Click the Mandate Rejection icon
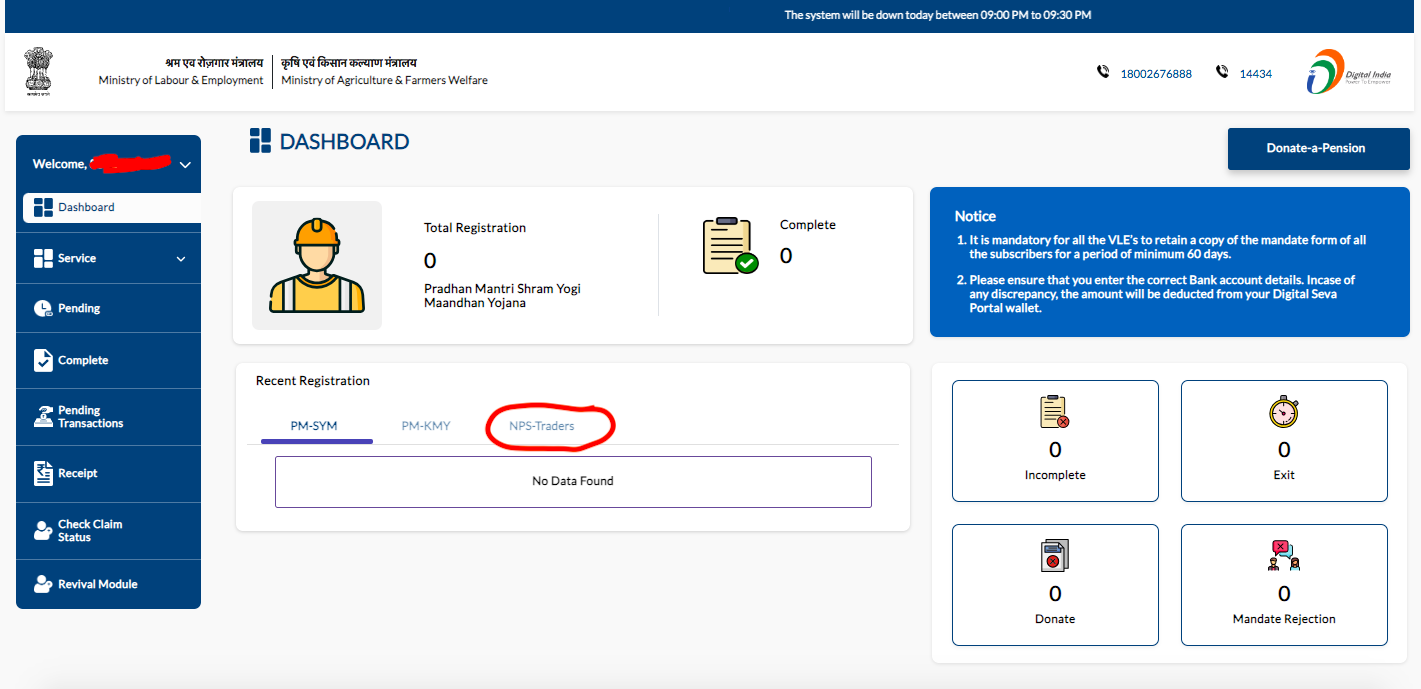This screenshot has height=689, width=1421. [x=1284, y=556]
